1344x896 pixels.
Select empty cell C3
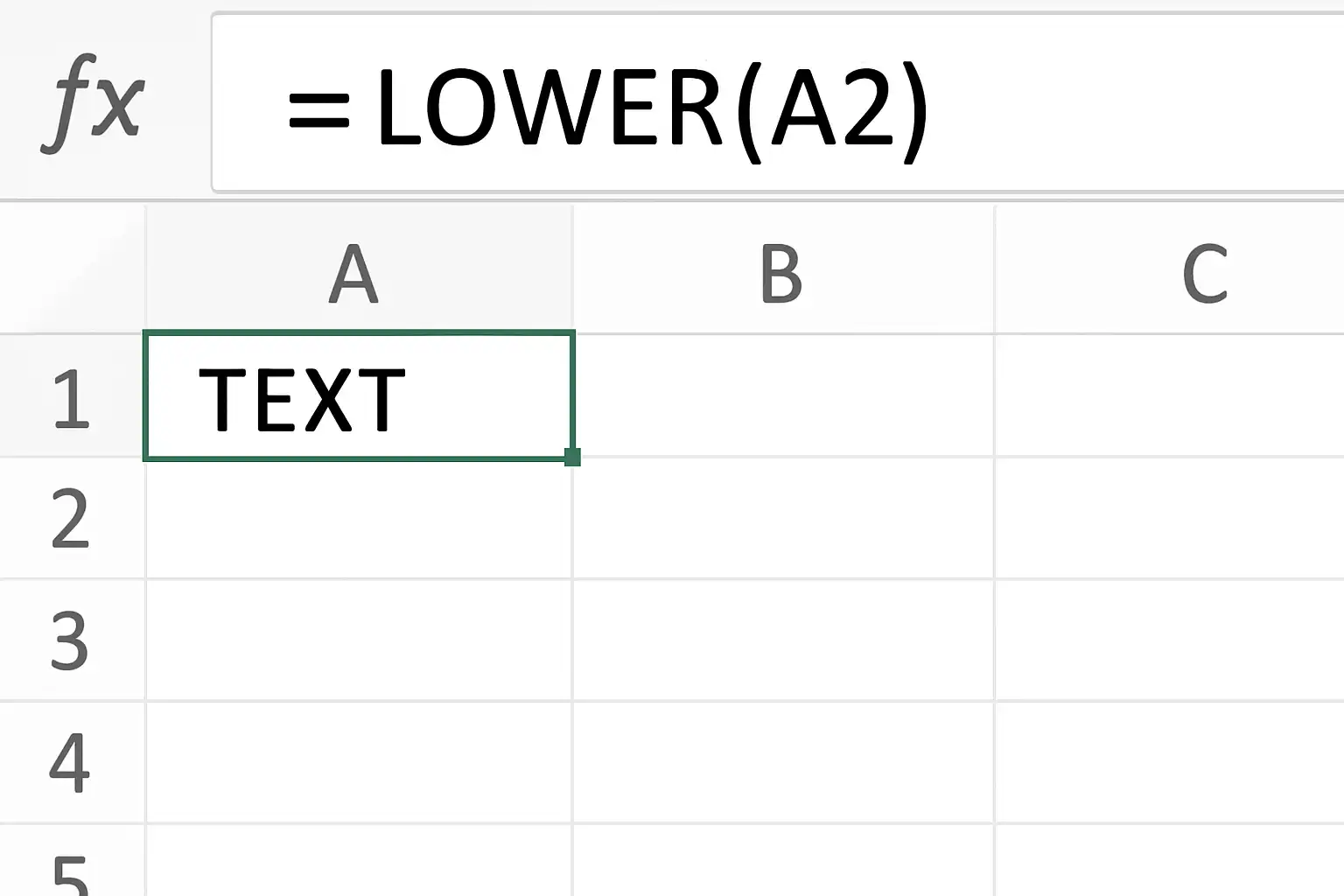(1170, 640)
